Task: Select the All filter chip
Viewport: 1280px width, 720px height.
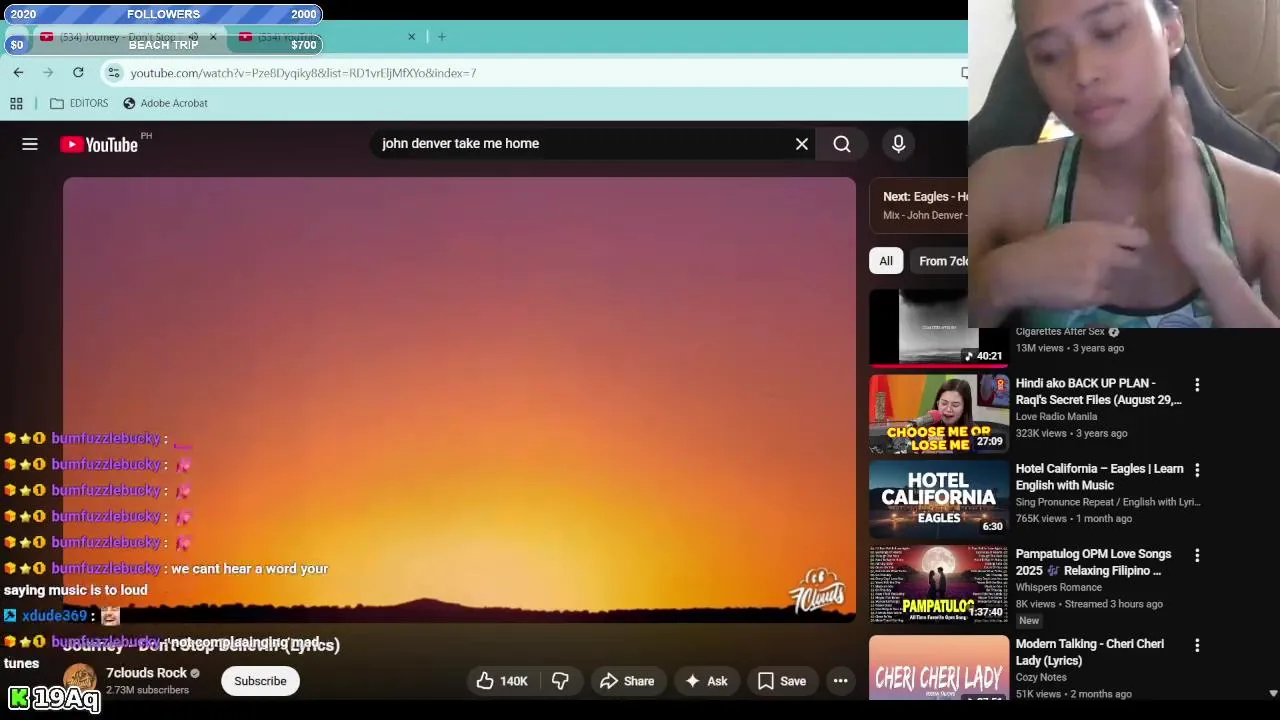Action: pos(886,261)
